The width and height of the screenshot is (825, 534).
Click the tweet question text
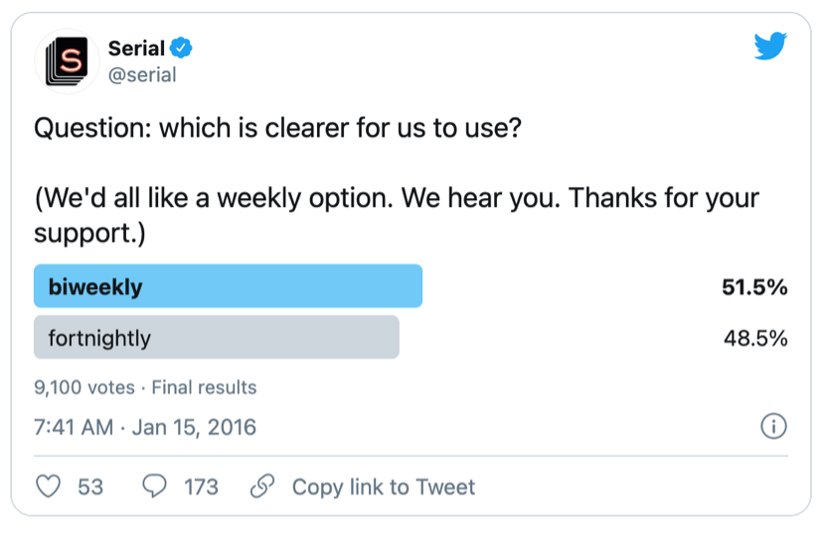[x=278, y=129]
